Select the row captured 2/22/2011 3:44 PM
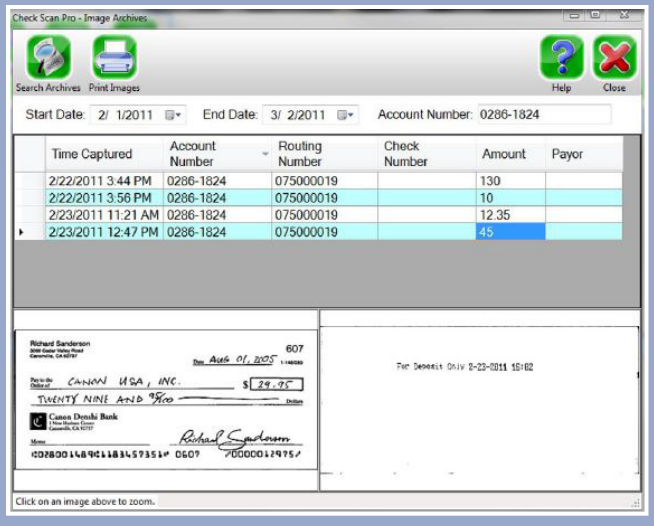Image resolution: width=654 pixels, height=526 pixels. [x=100, y=181]
